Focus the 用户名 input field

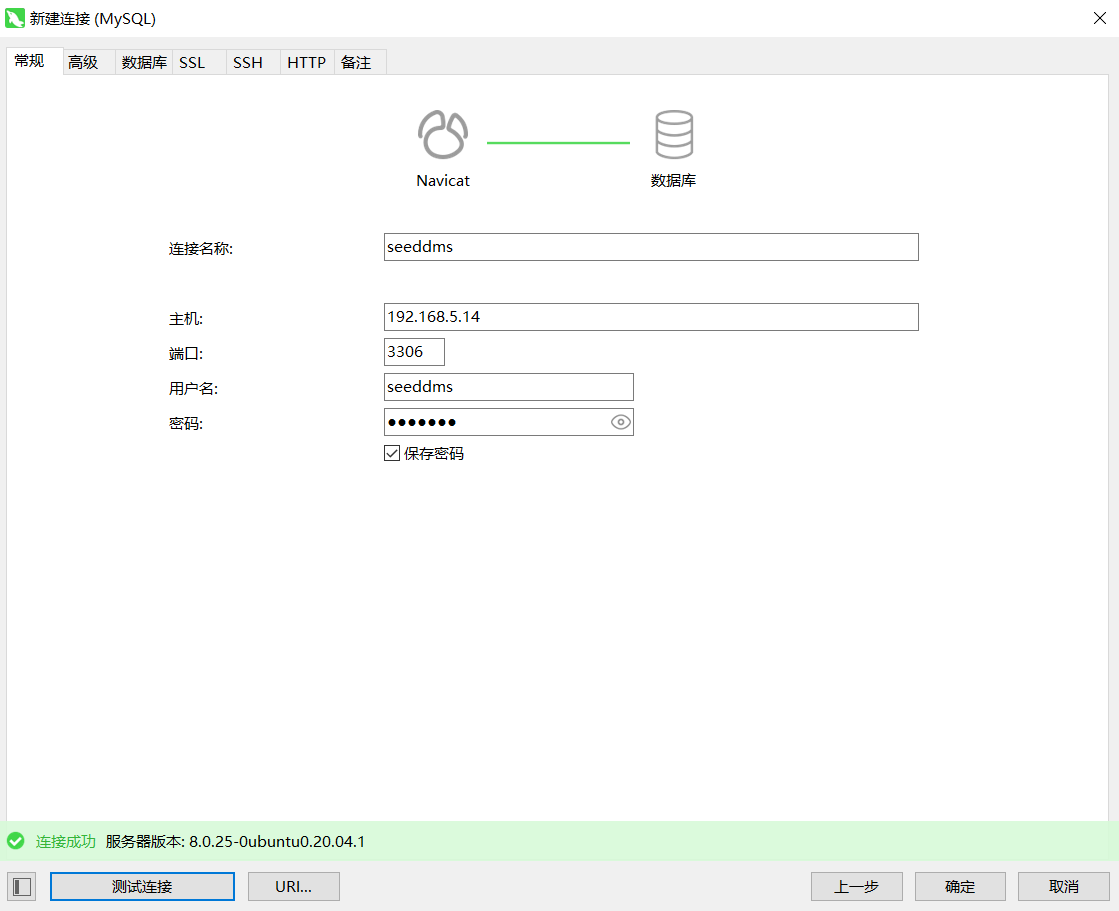click(508, 387)
